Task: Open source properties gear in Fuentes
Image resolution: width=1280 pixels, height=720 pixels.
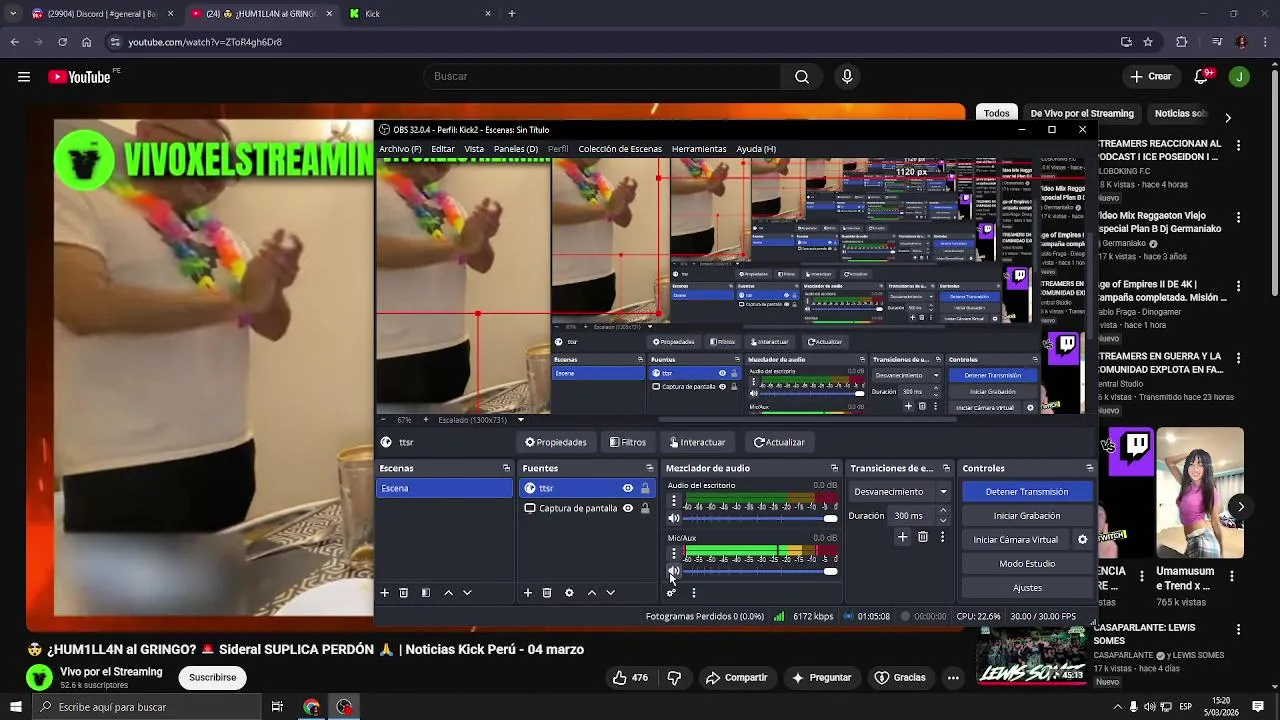Action: [569, 593]
